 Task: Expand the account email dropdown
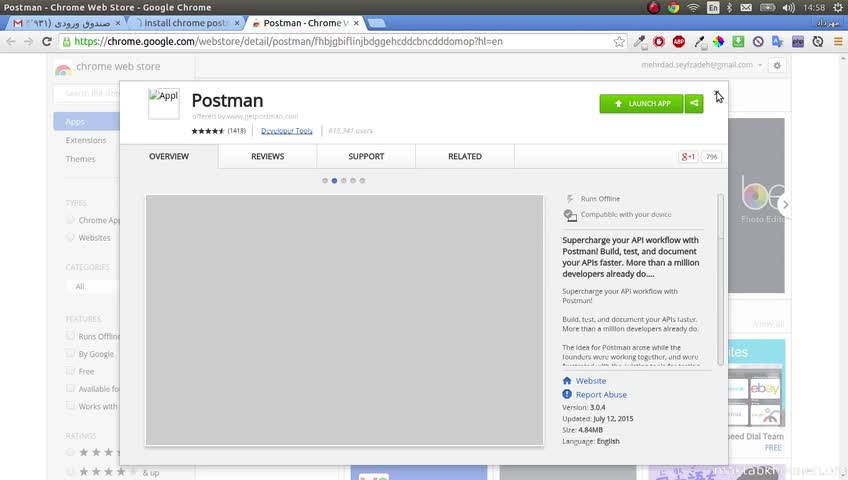760,65
